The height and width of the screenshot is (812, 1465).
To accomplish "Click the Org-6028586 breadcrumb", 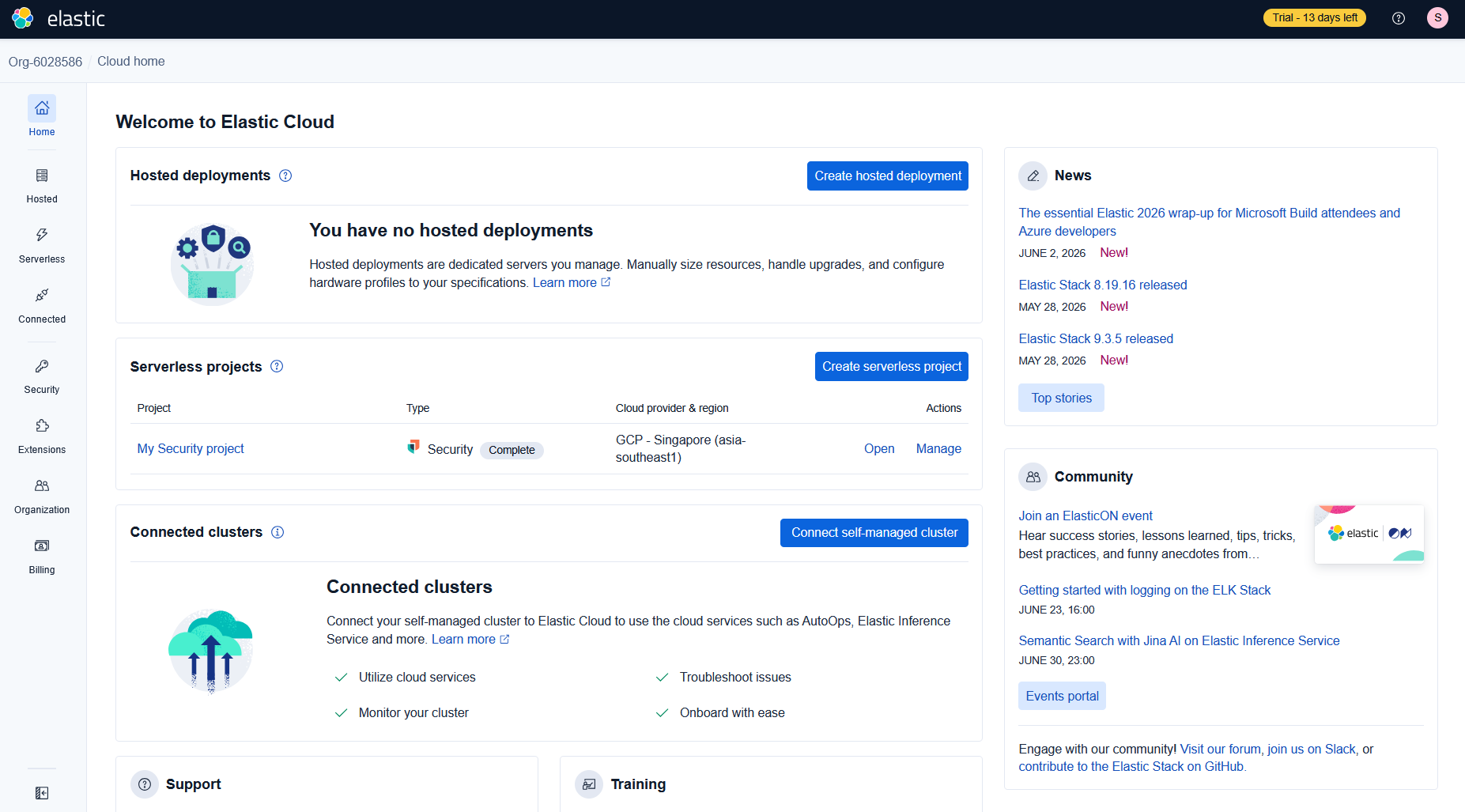I will tap(45, 62).
